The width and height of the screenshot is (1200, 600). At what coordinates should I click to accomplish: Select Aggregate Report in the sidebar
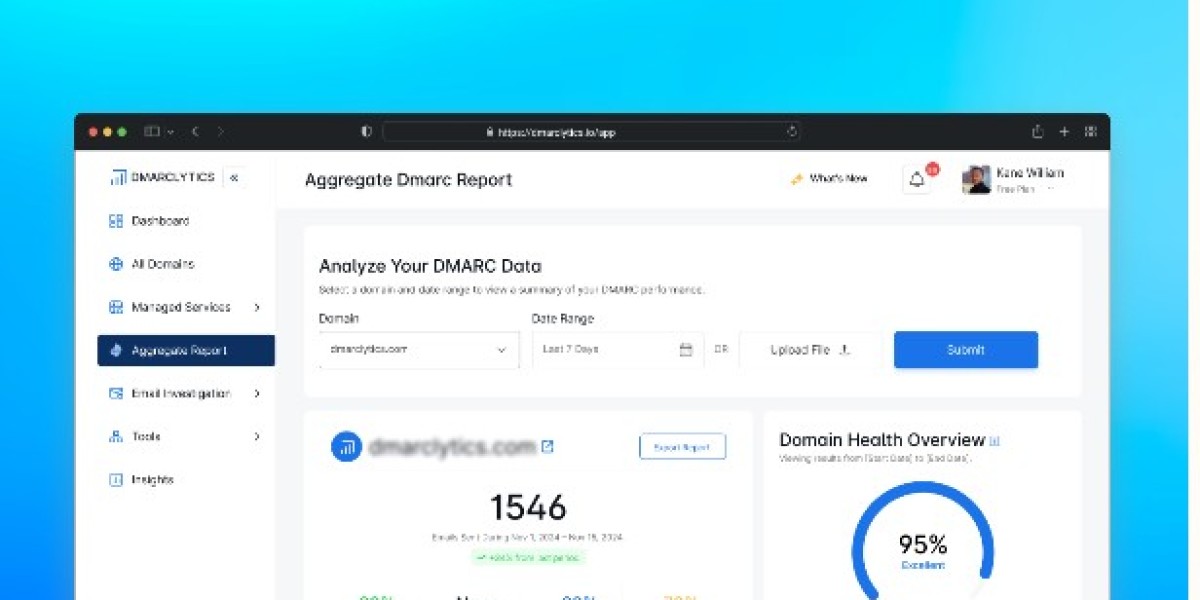186,350
